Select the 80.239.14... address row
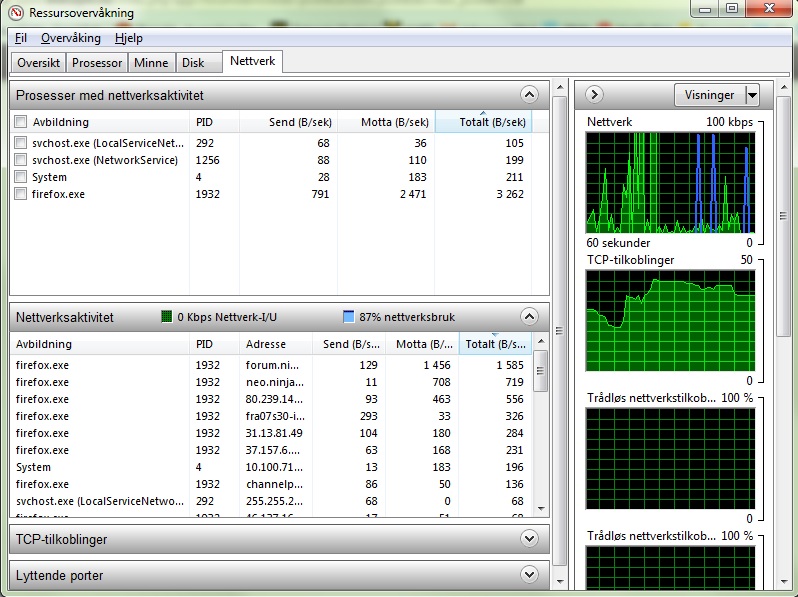This screenshot has width=798, height=597. point(271,399)
